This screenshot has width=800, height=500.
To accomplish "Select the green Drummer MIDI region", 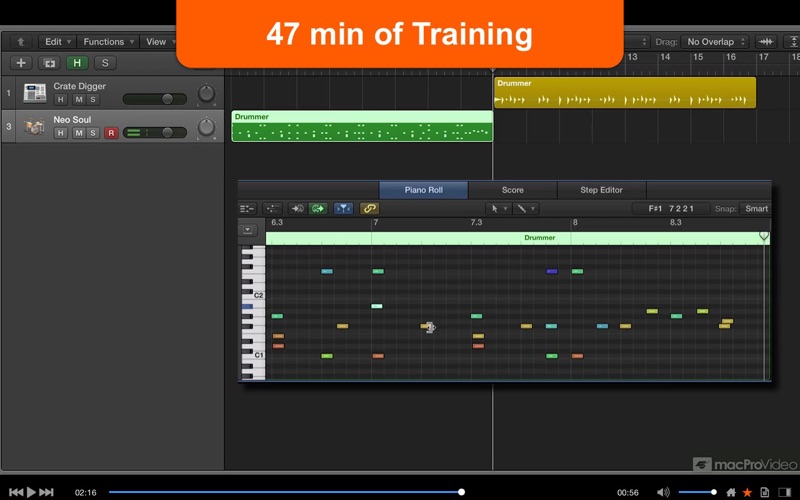I will [362, 126].
